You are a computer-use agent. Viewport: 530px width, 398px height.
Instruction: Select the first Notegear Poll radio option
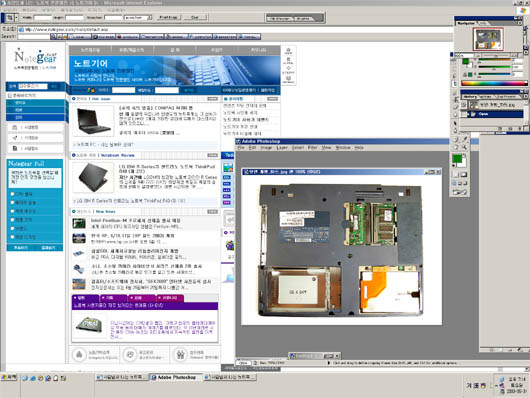12,194
